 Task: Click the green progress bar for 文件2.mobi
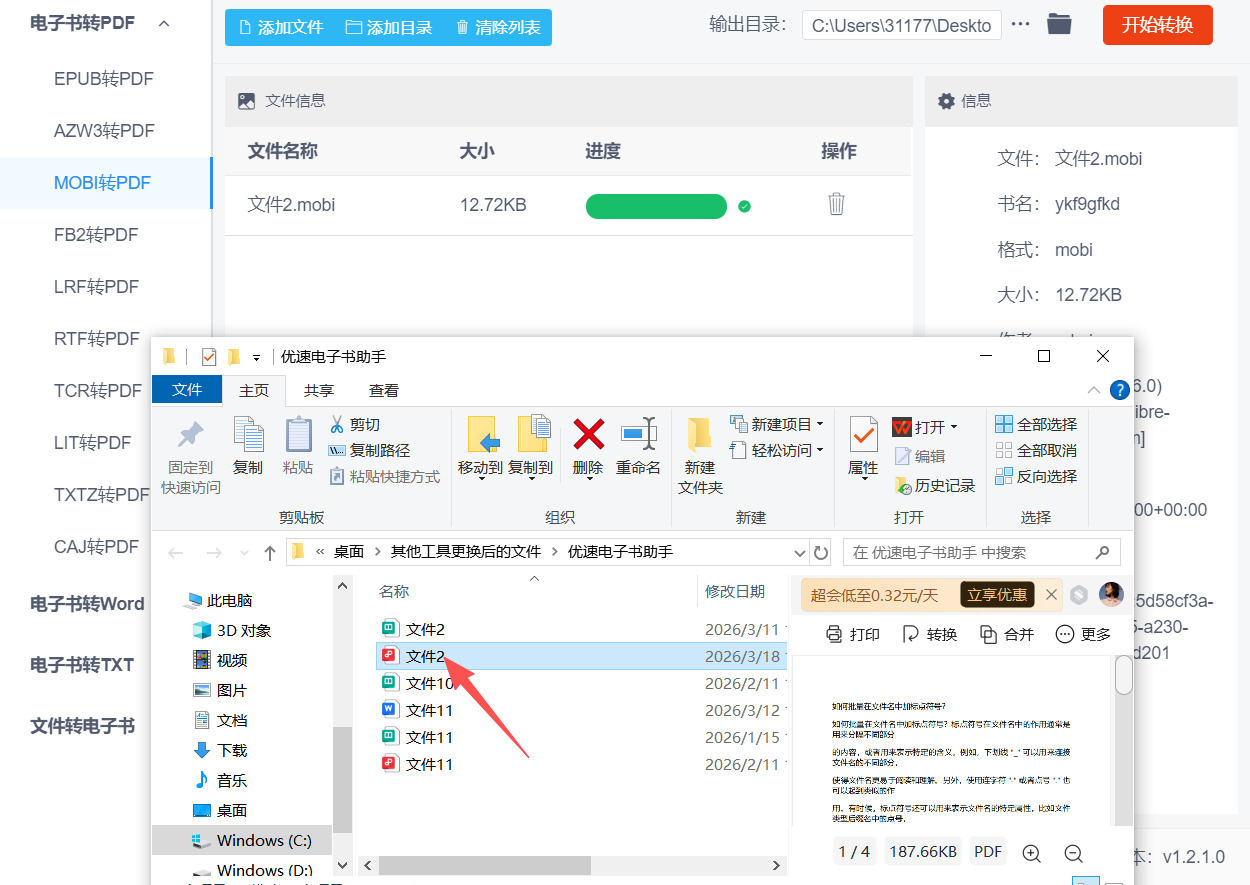656,206
